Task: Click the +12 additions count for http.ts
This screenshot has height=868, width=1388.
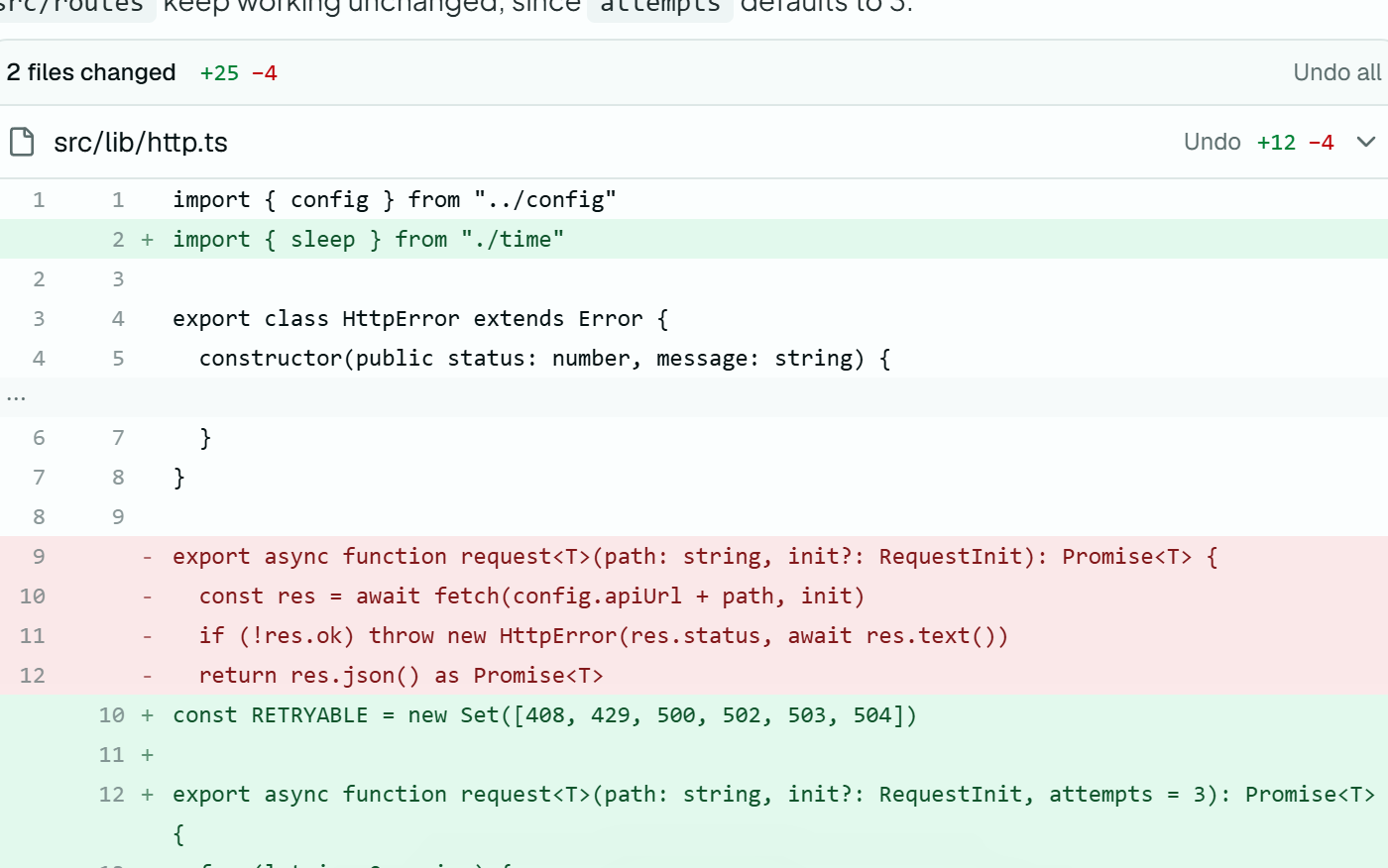Action: coord(1276,143)
